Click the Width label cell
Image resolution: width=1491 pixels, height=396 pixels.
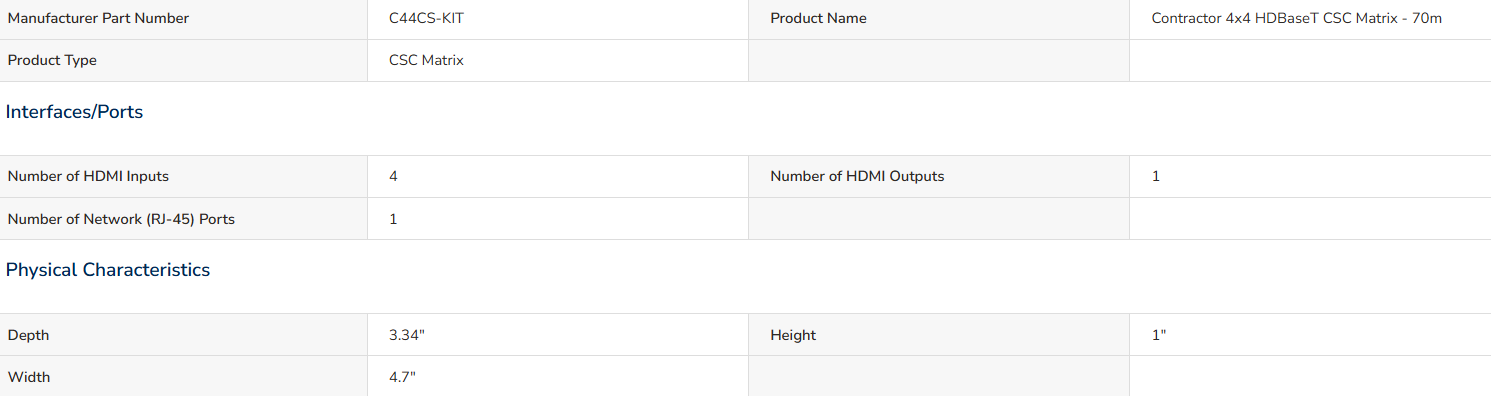[184, 376]
